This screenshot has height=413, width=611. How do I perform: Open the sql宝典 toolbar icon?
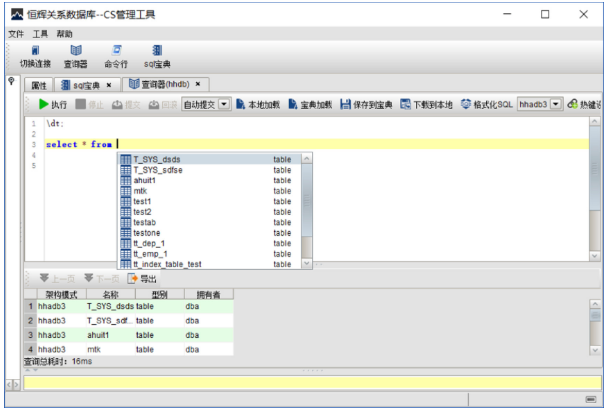157,56
